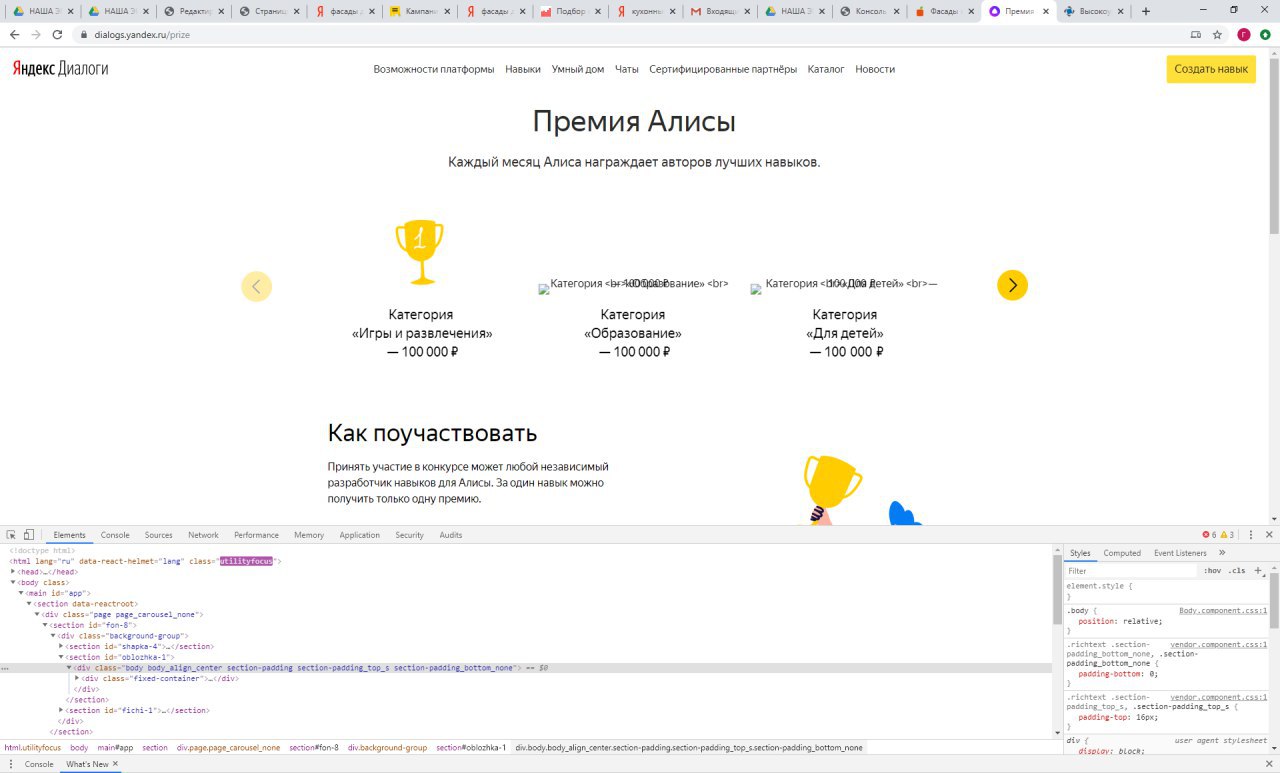Click the carousel next arrow
The width and height of the screenshot is (1280, 773).
tap(1012, 285)
